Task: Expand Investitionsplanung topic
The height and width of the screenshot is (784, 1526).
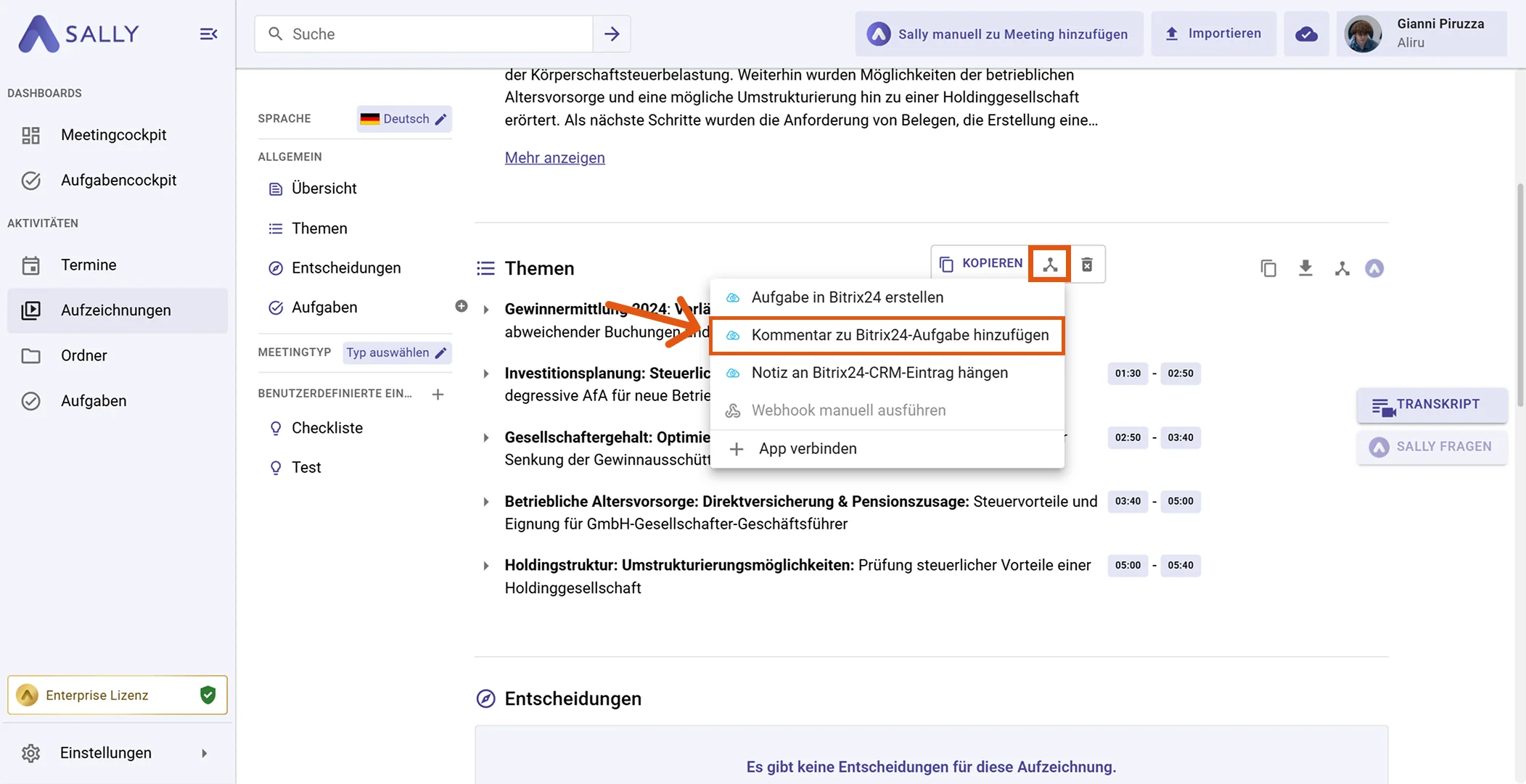Action: click(x=485, y=374)
